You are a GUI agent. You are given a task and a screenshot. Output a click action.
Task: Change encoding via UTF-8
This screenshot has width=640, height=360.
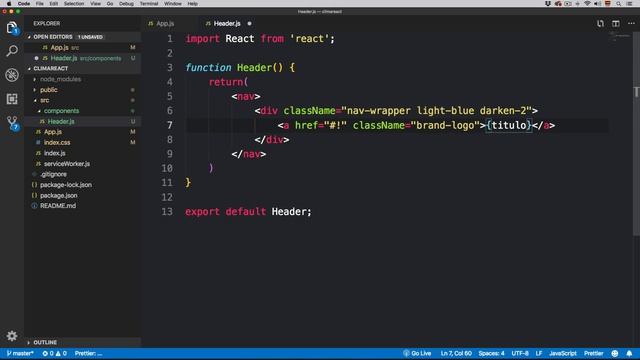(x=520, y=353)
